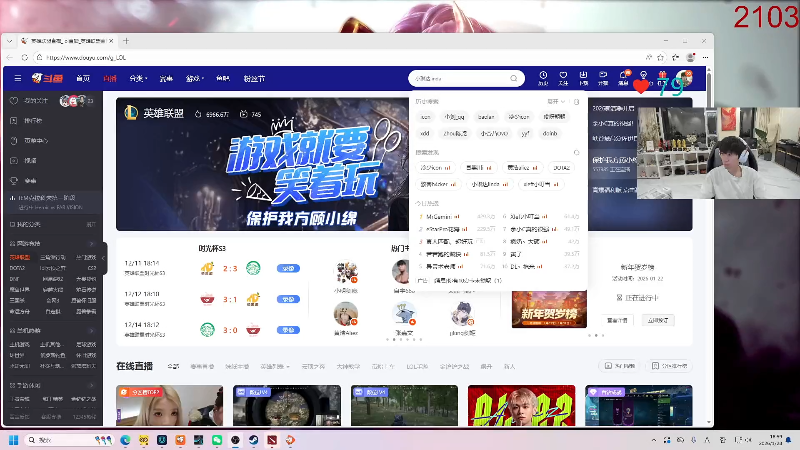Open 英雄联盟 in sidebar game list
Viewport: 800px width, 450px height.
click(x=20, y=257)
